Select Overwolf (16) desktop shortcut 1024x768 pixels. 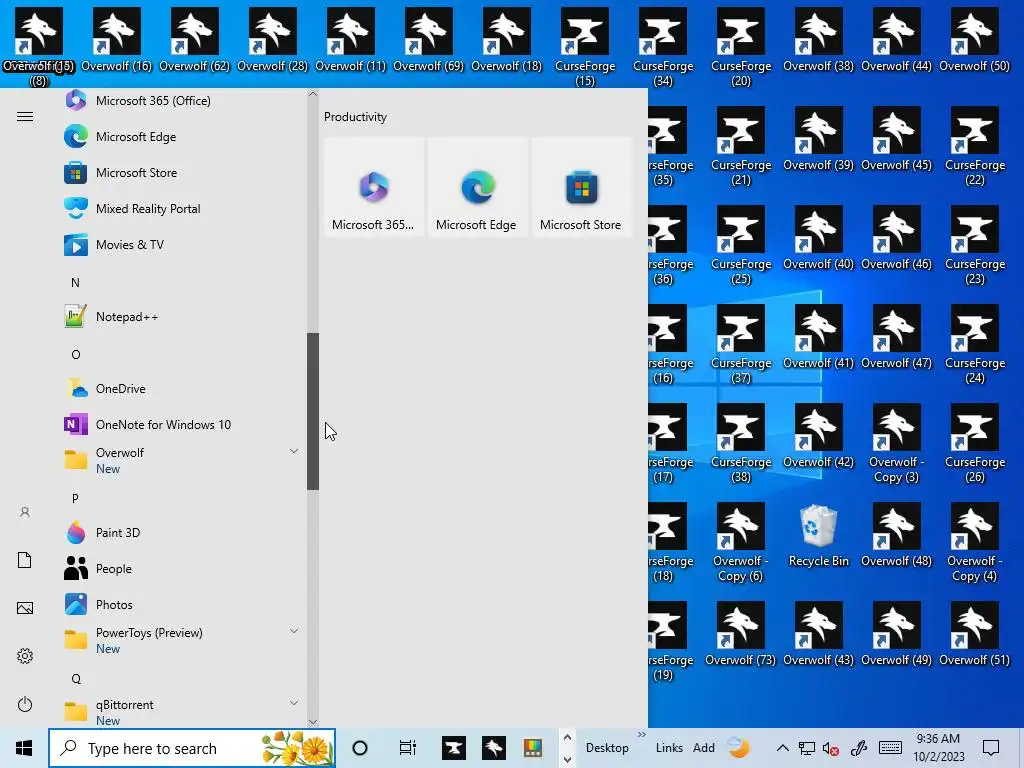[117, 39]
